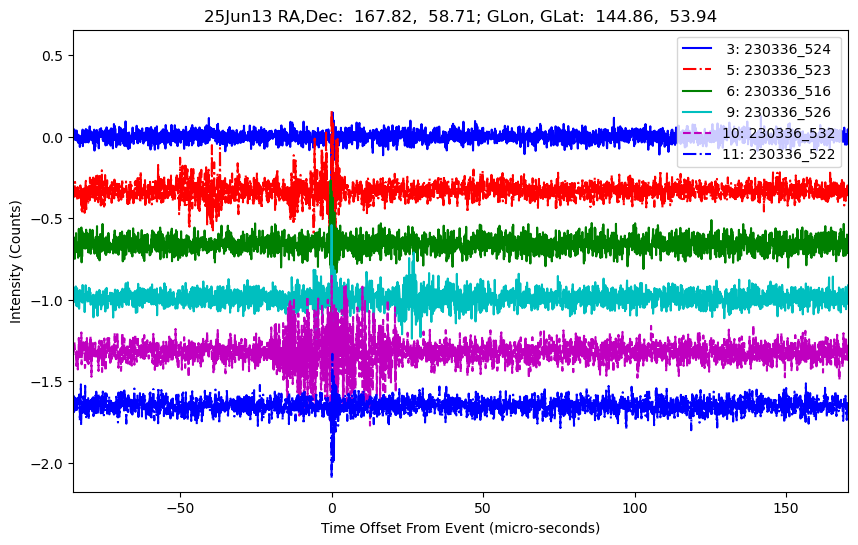Viewport: 858px width, 545px height.
Task: Click the magenta dashed line sample in legend
Action: pos(700,133)
